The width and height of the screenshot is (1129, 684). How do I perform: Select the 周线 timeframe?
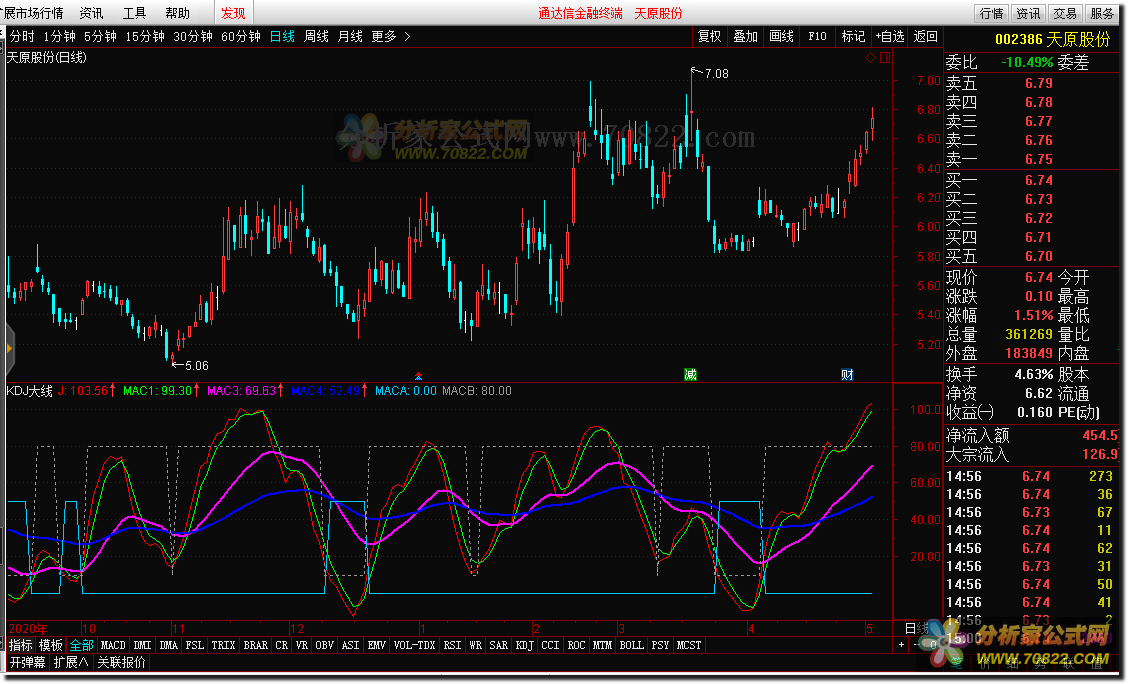316,36
